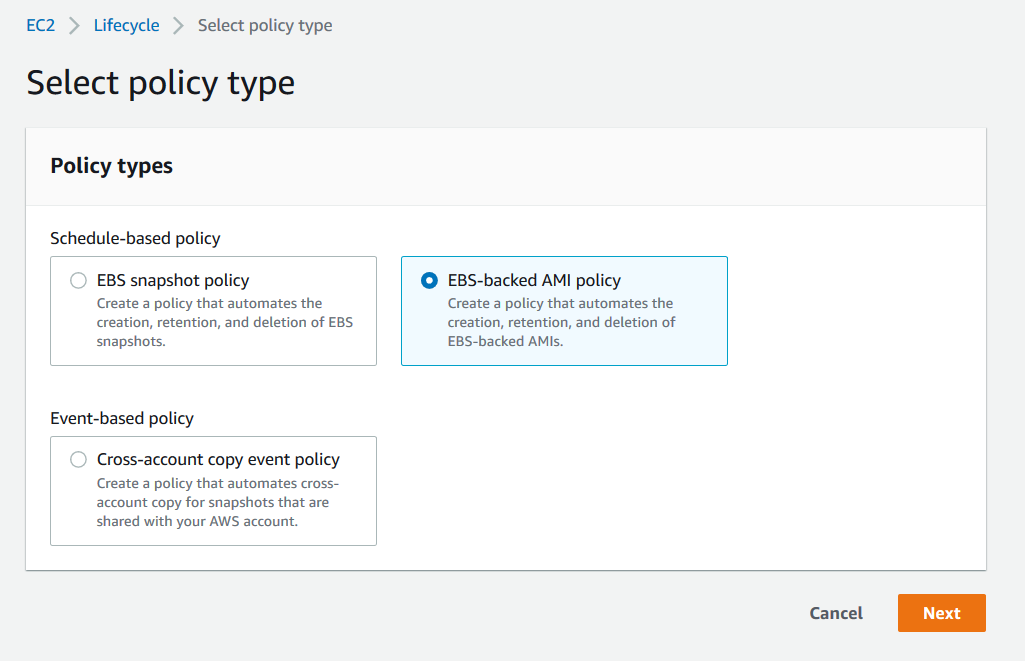Image resolution: width=1025 pixels, height=661 pixels.
Task: Click the EBS snapshot policy card
Action: pos(213,311)
